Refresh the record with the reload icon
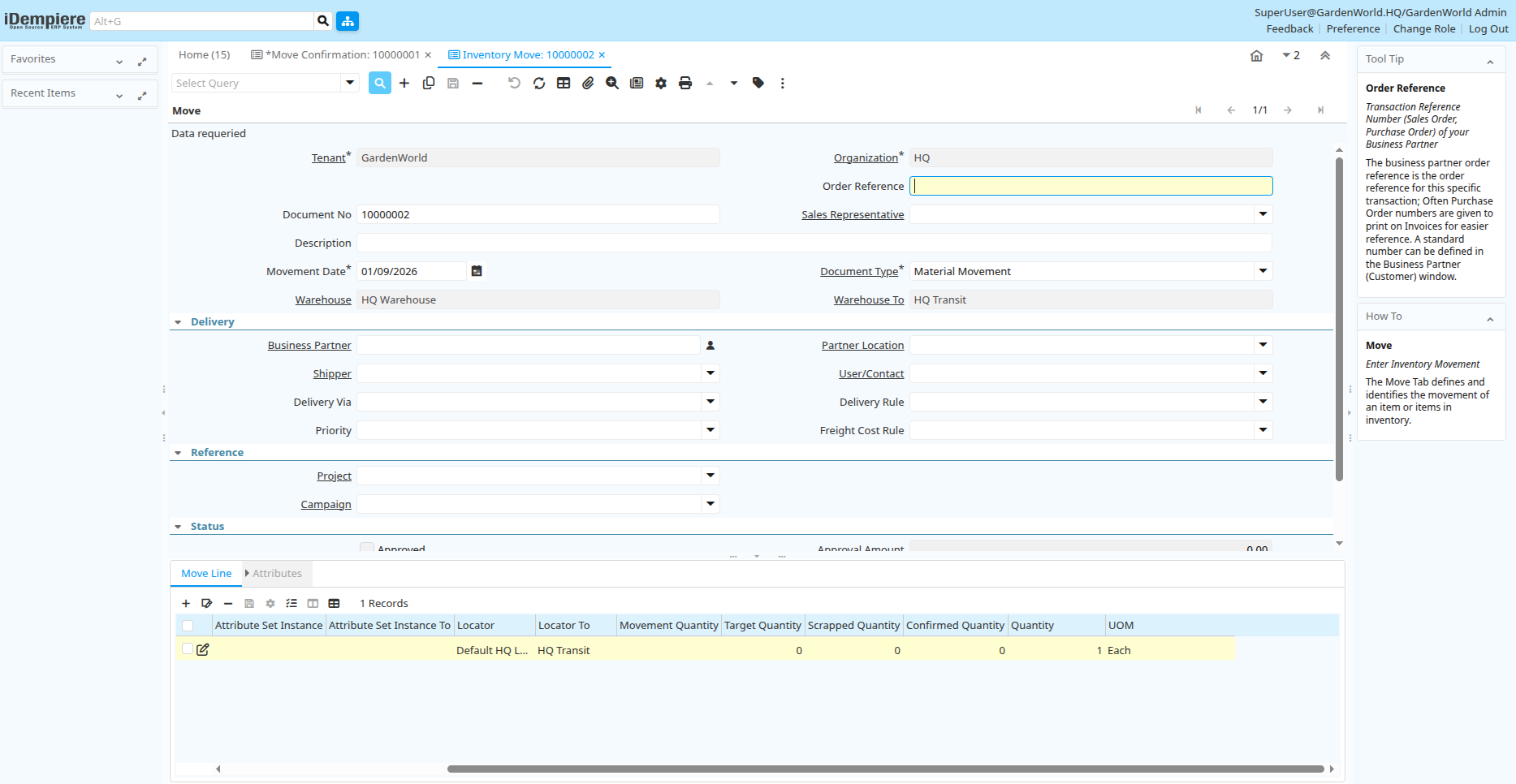This screenshot has width=1516, height=784. [x=538, y=83]
